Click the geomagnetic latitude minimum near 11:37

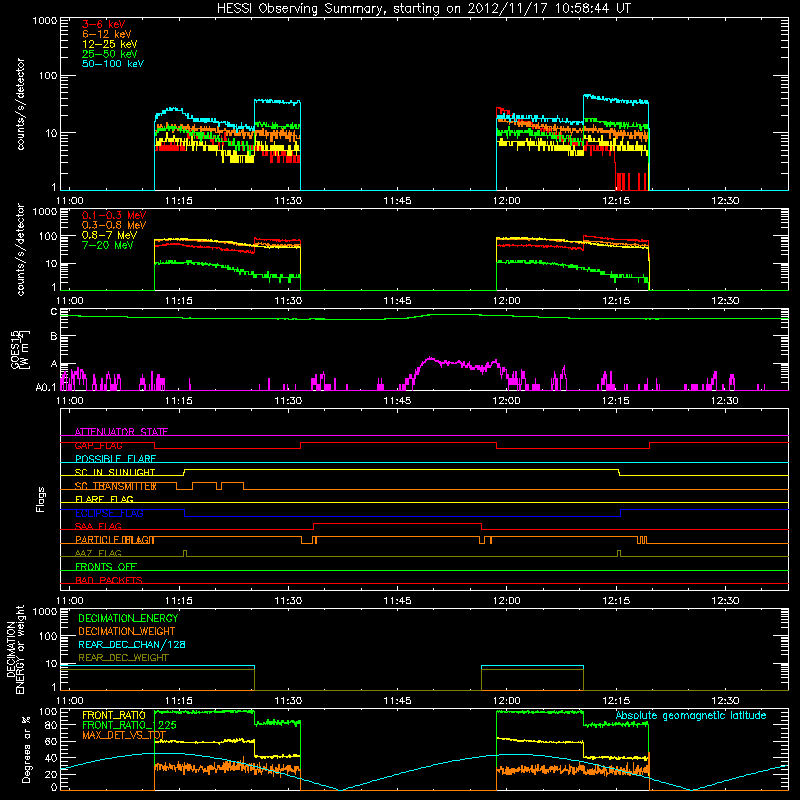(340, 790)
